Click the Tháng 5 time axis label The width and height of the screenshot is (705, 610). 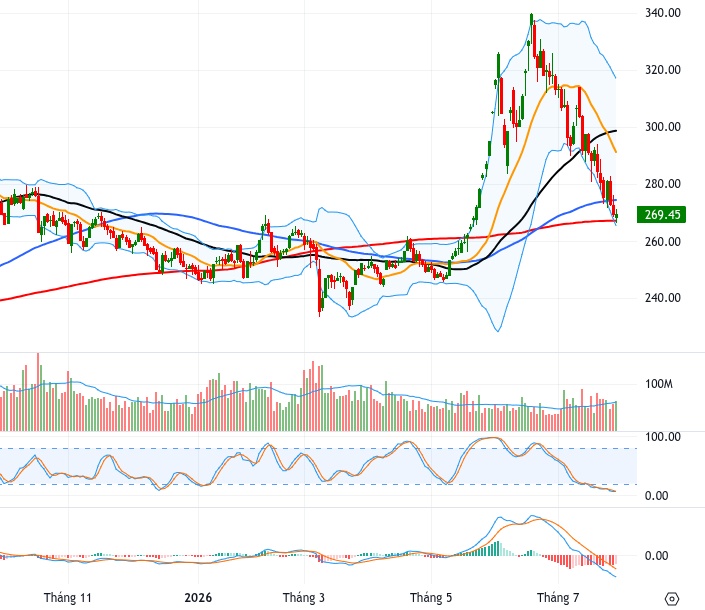tap(431, 598)
